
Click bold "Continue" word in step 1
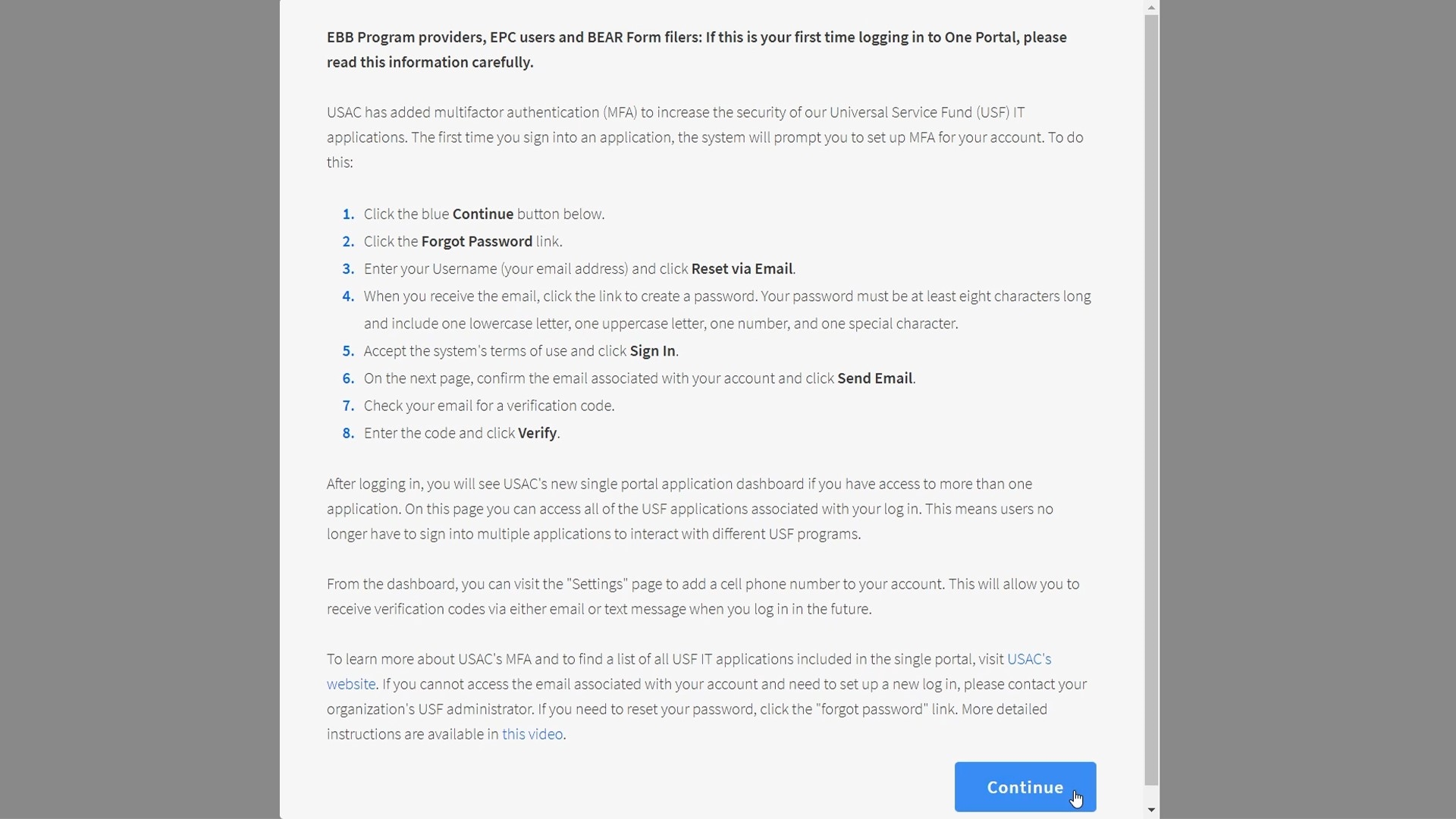point(482,214)
